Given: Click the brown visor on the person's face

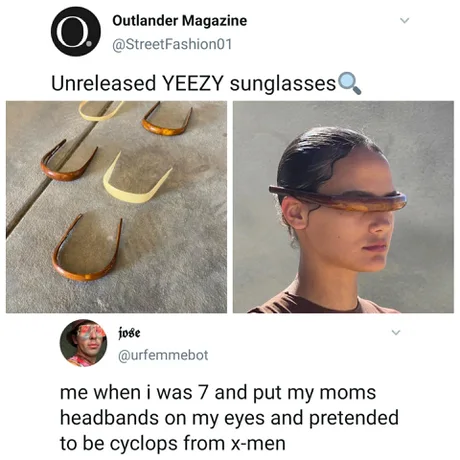Looking at the screenshot, I should (337, 198).
